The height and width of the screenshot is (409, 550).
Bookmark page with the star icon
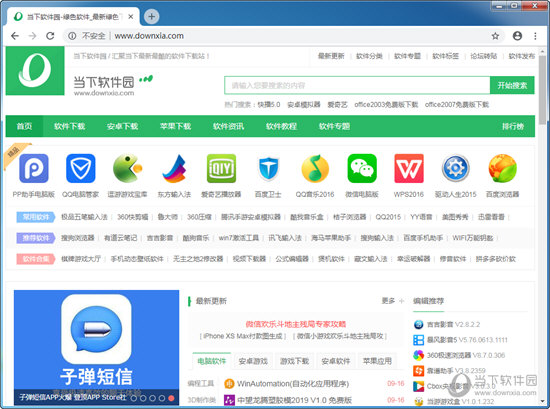point(495,36)
